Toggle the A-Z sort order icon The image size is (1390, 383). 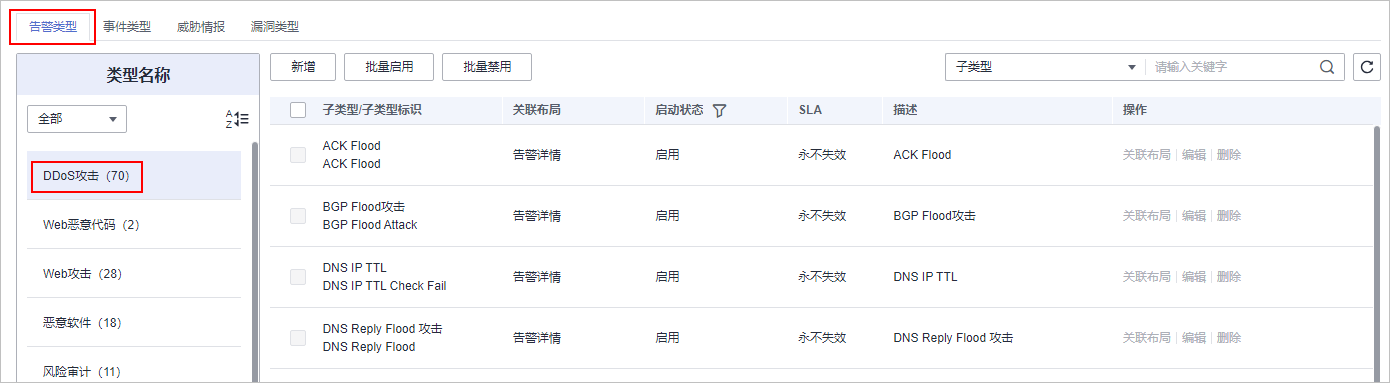pos(237,119)
